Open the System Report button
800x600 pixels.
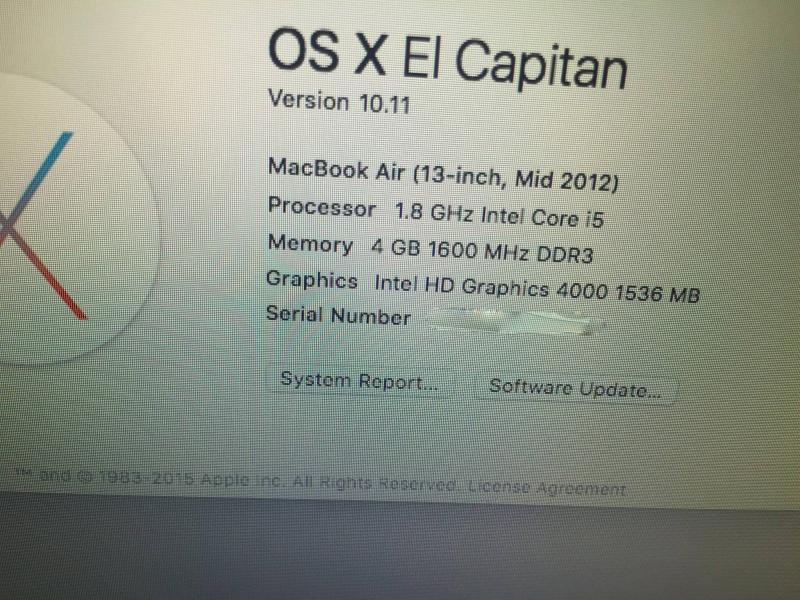(x=359, y=381)
